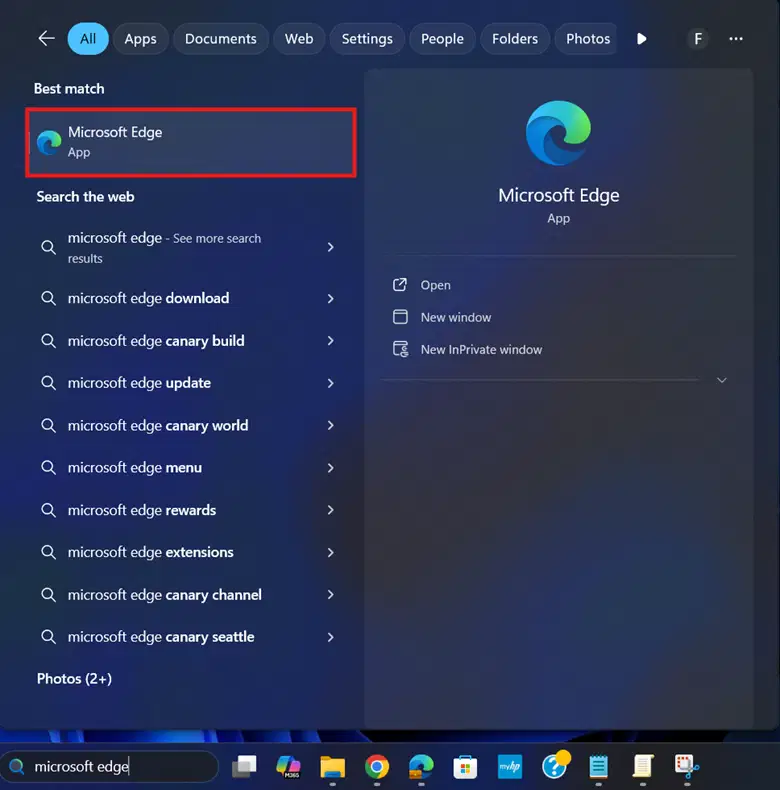
Task: Expand chevron for 'microsoft edge rewards'
Action: tap(331, 510)
